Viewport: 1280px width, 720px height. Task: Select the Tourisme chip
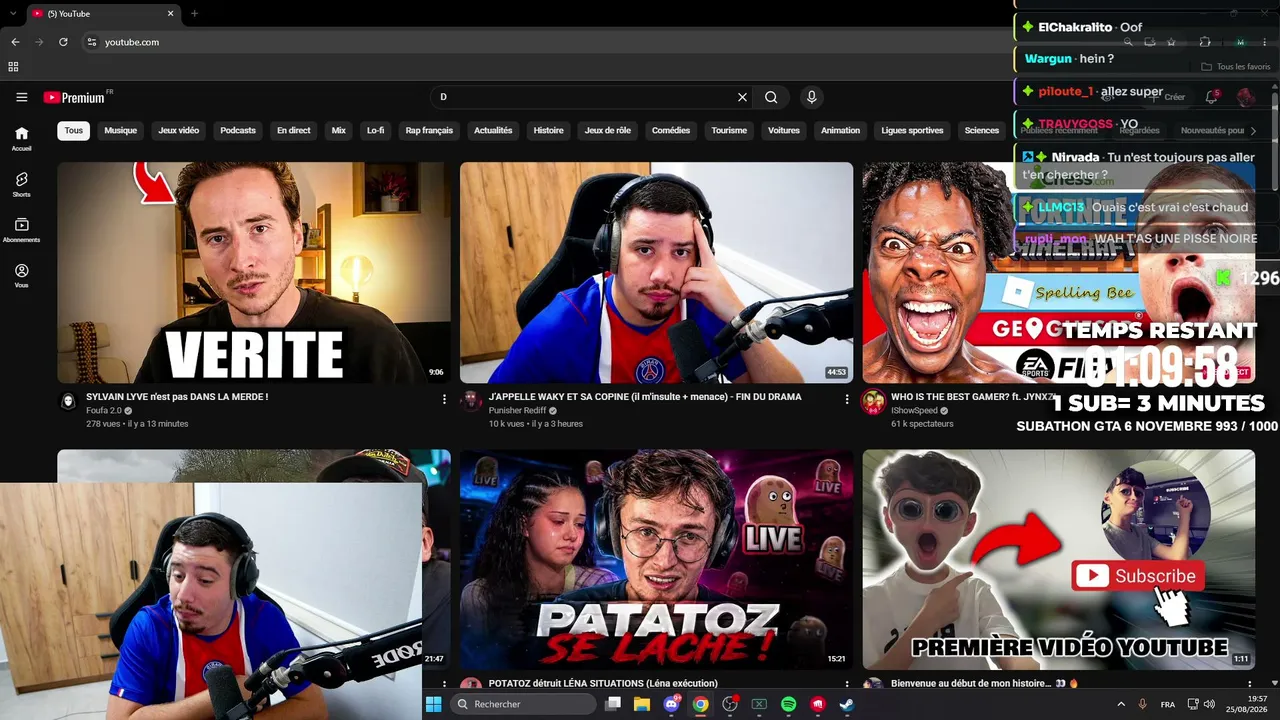[729, 130]
